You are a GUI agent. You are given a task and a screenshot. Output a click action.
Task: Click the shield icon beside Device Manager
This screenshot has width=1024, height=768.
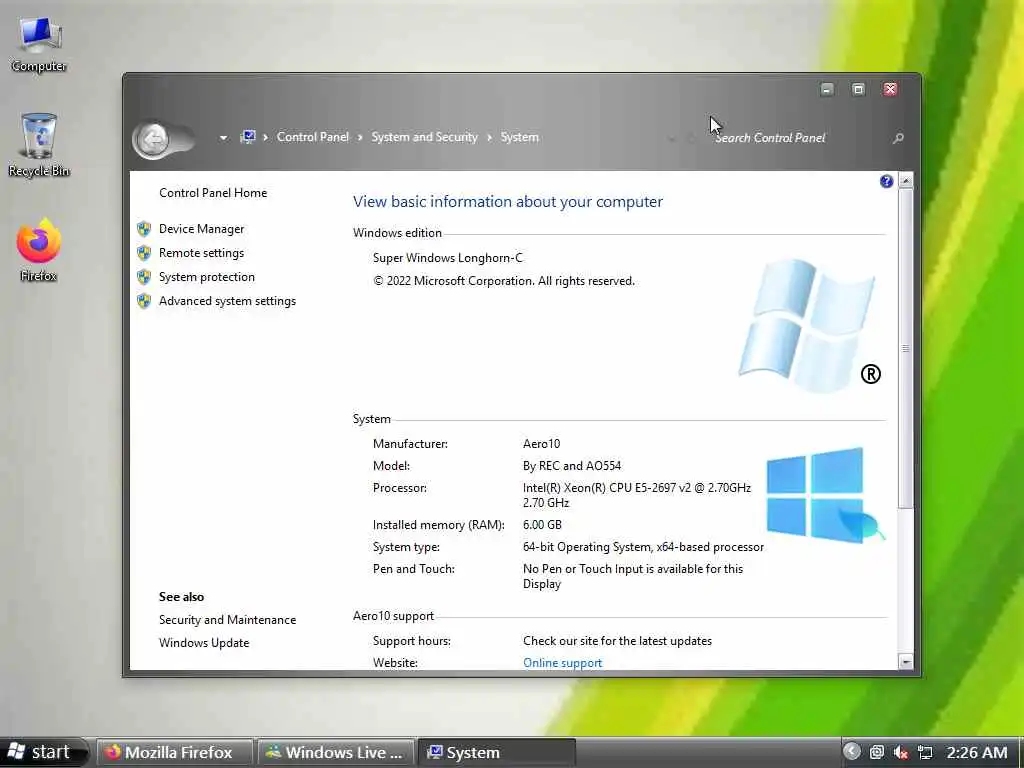tap(144, 229)
